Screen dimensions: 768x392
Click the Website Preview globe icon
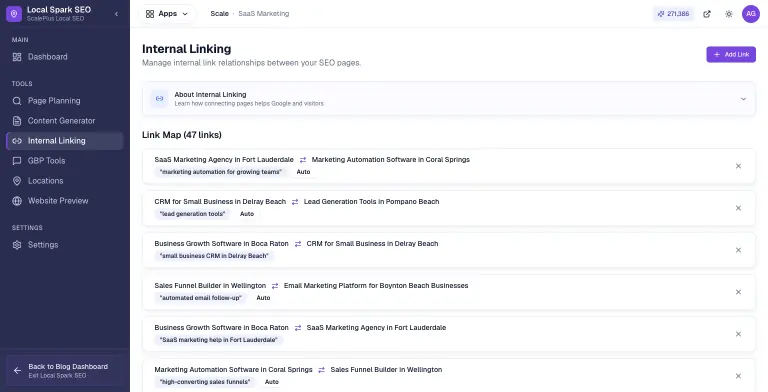17,201
